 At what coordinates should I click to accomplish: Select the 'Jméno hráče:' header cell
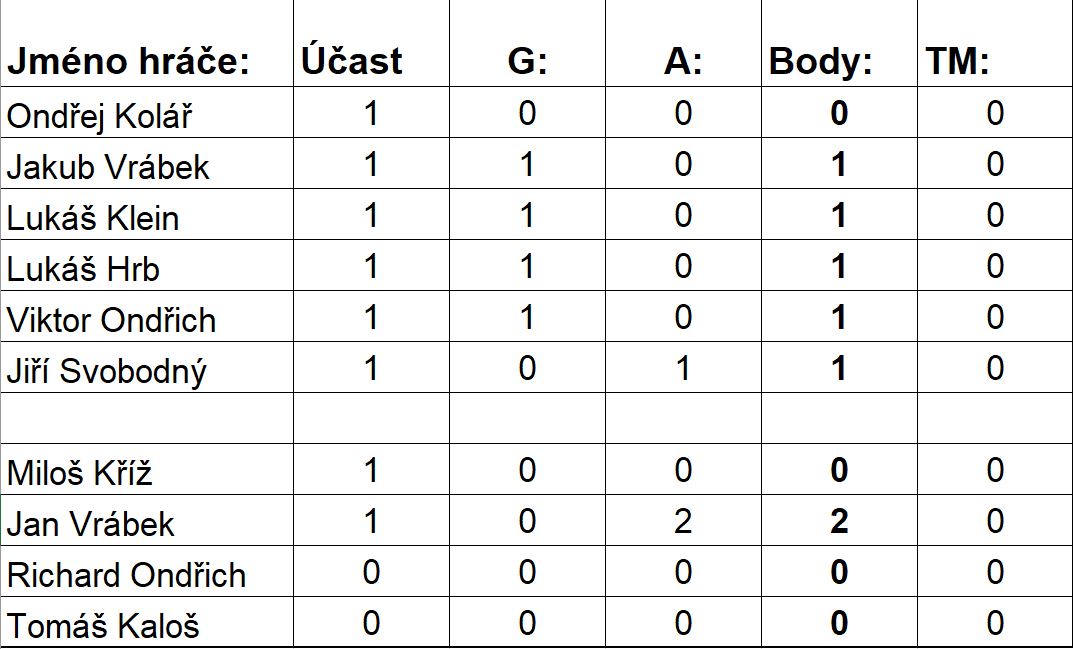128,62
